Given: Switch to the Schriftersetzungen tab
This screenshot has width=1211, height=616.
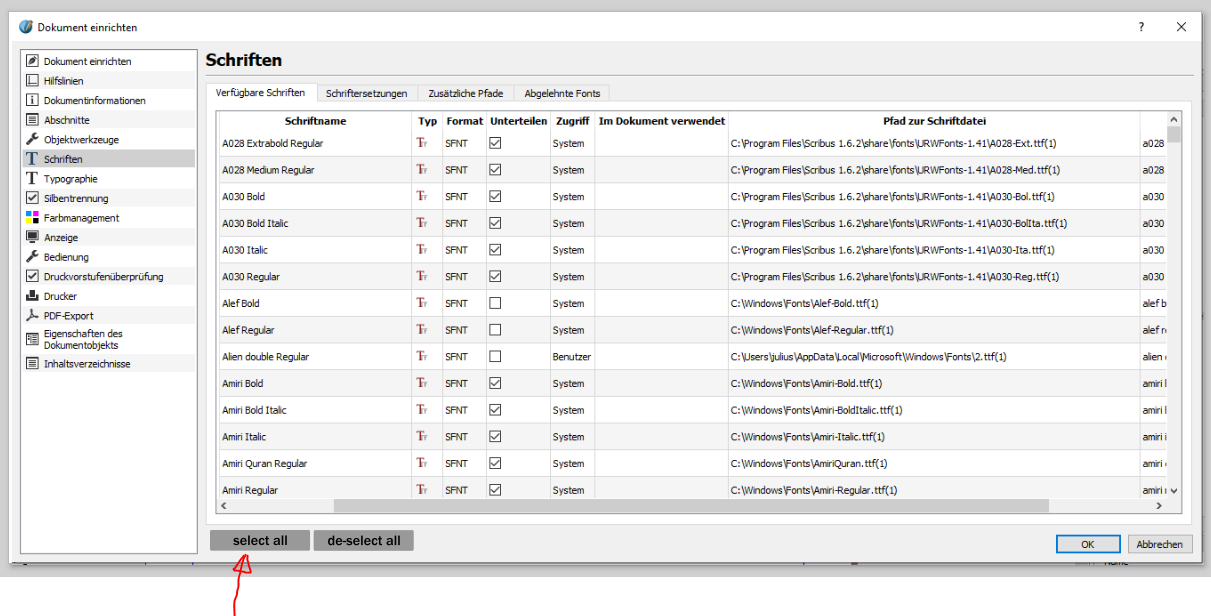Looking at the screenshot, I should click(366, 93).
